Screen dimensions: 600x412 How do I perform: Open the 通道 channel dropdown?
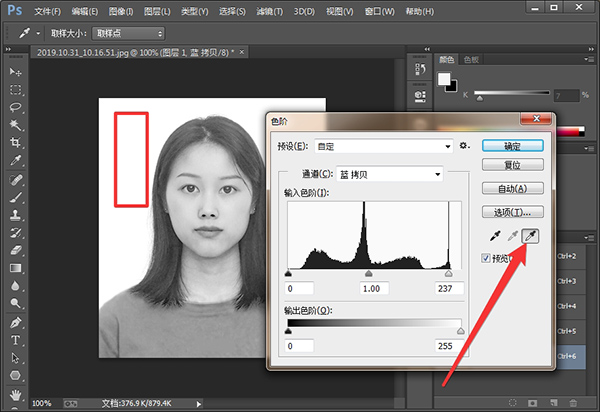point(389,174)
